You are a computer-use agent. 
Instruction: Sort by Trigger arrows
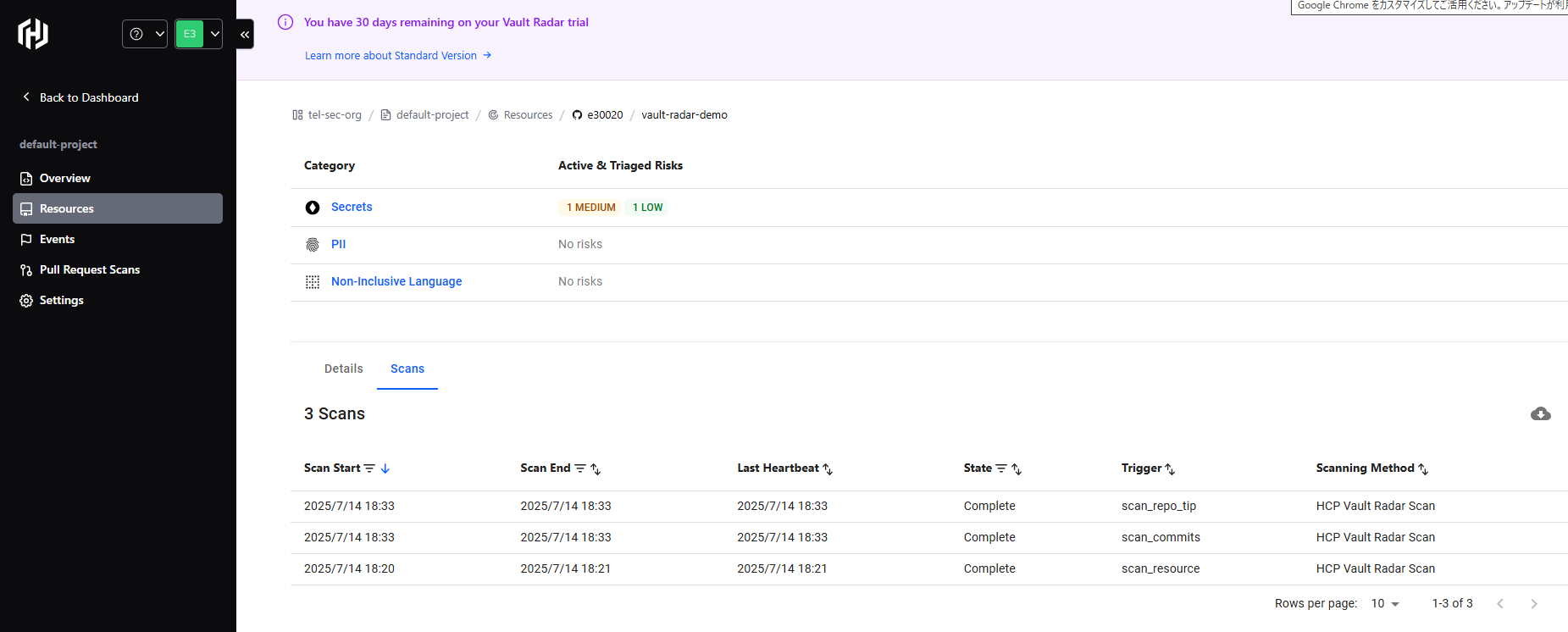coord(1170,468)
